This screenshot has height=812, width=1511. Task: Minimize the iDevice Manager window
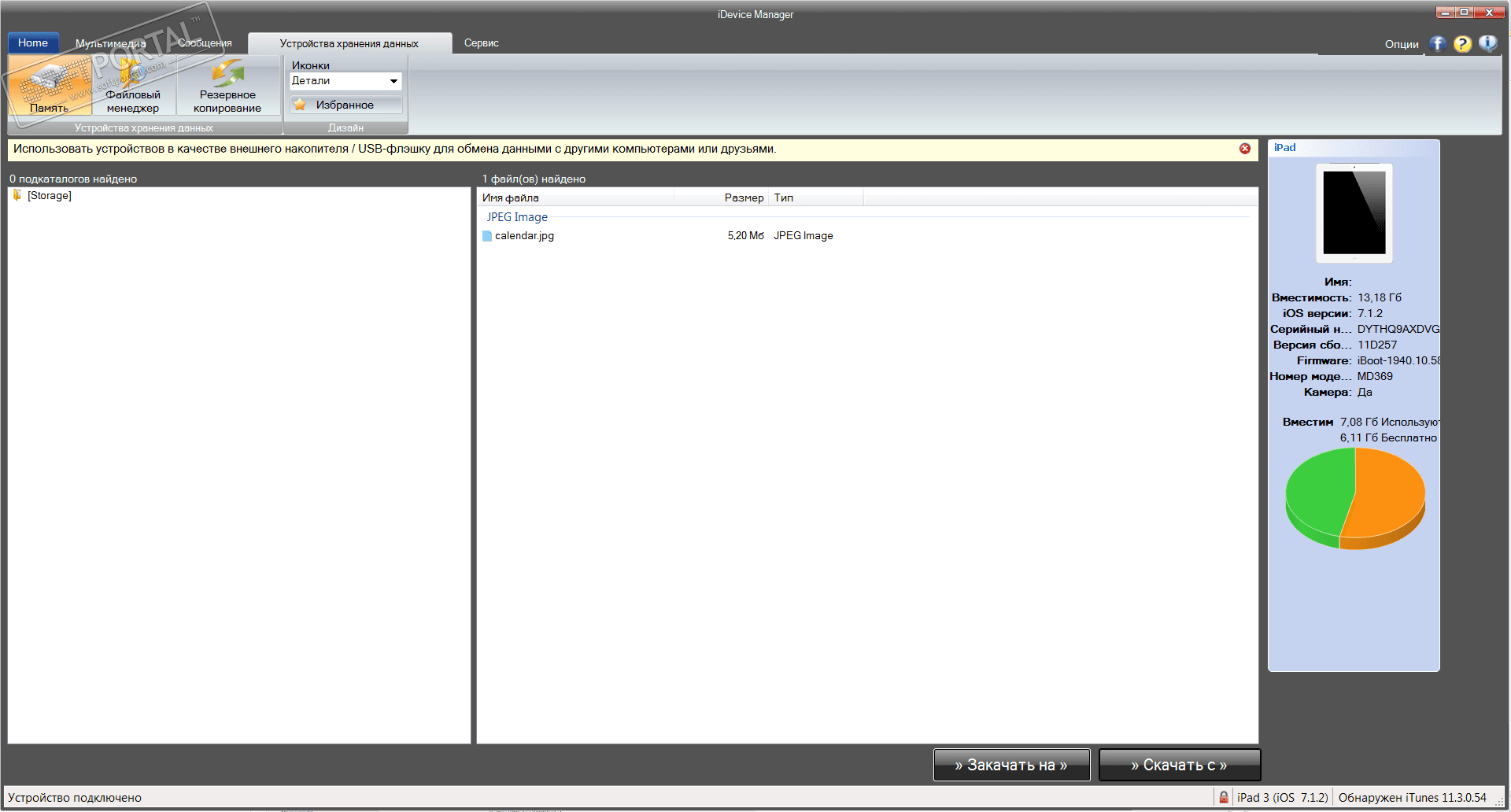pos(1445,13)
